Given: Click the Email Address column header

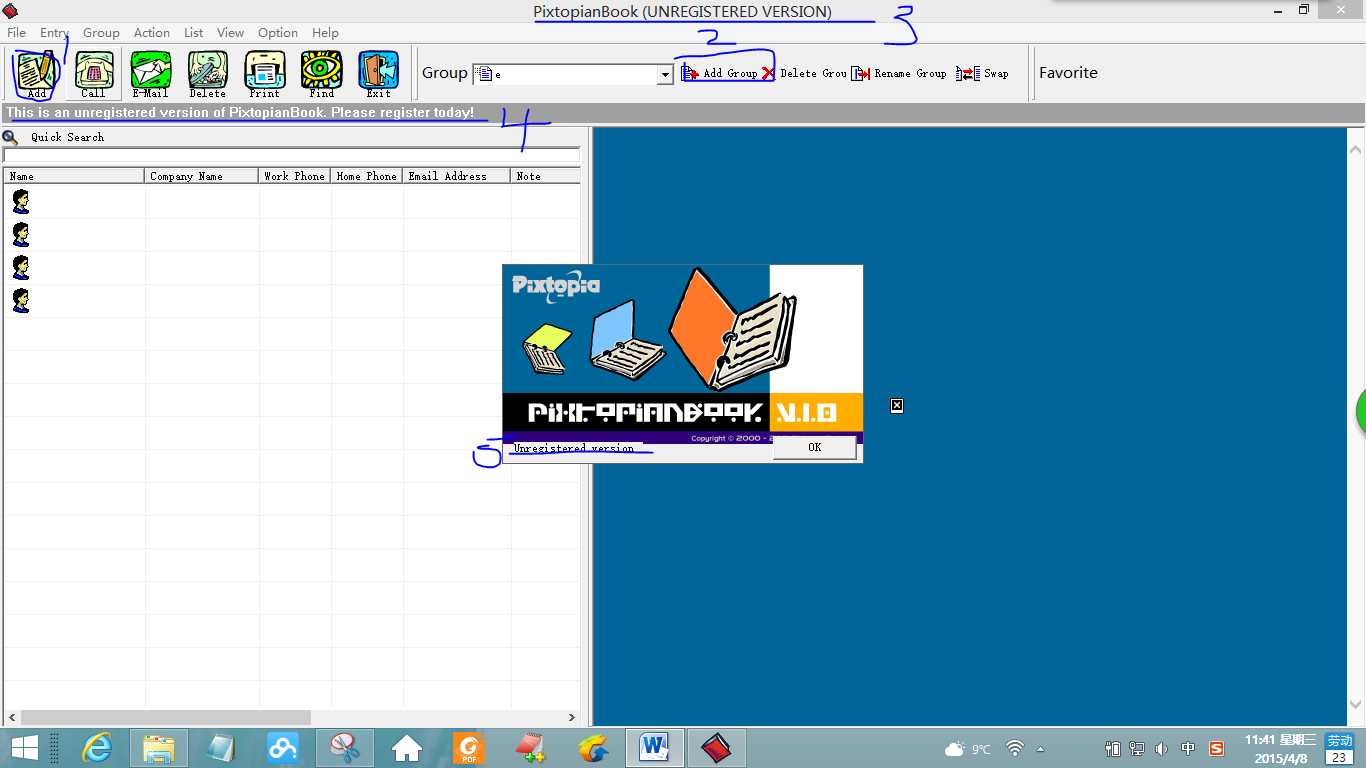Looking at the screenshot, I should (x=457, y=176).
